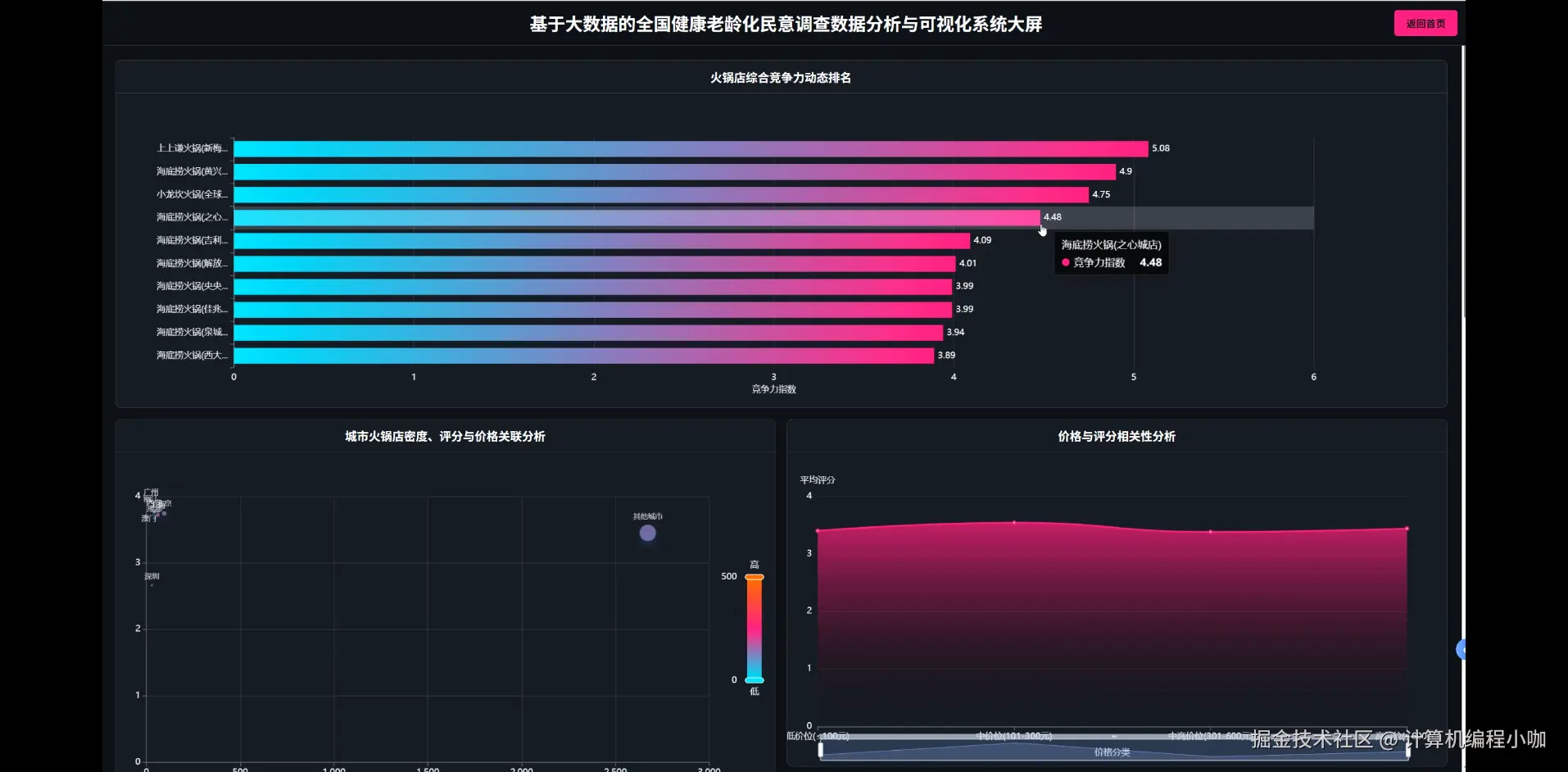Screen dimensions: 1568x772
Task: Click the 竞争力指数 x-axis label
Action: pyautogui.click(x=774, y=389)
